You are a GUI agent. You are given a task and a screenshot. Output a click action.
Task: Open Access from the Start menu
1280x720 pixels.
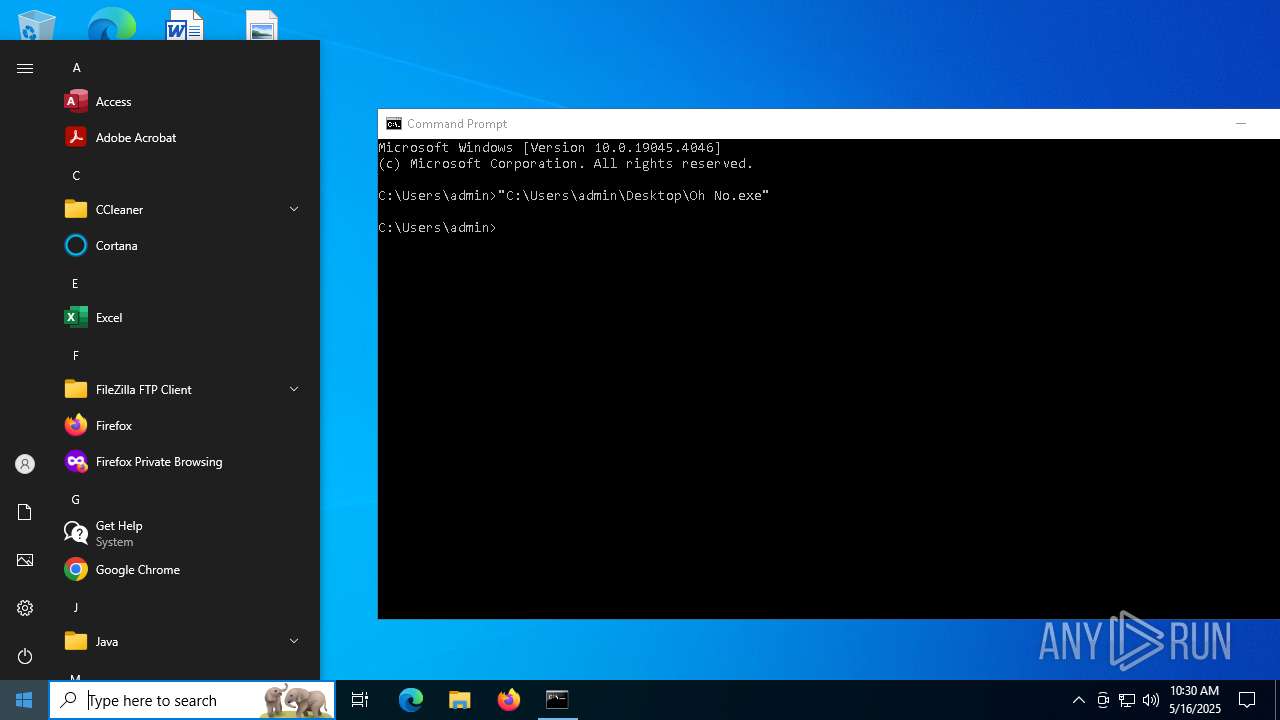(x=180, y=101)
